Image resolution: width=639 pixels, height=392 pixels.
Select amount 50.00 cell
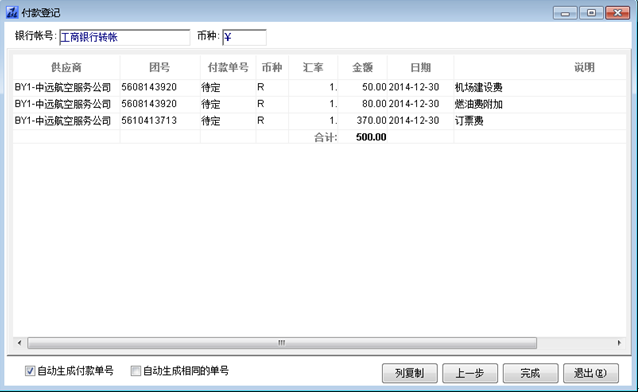pyautogui.click(x=363, y=87)
